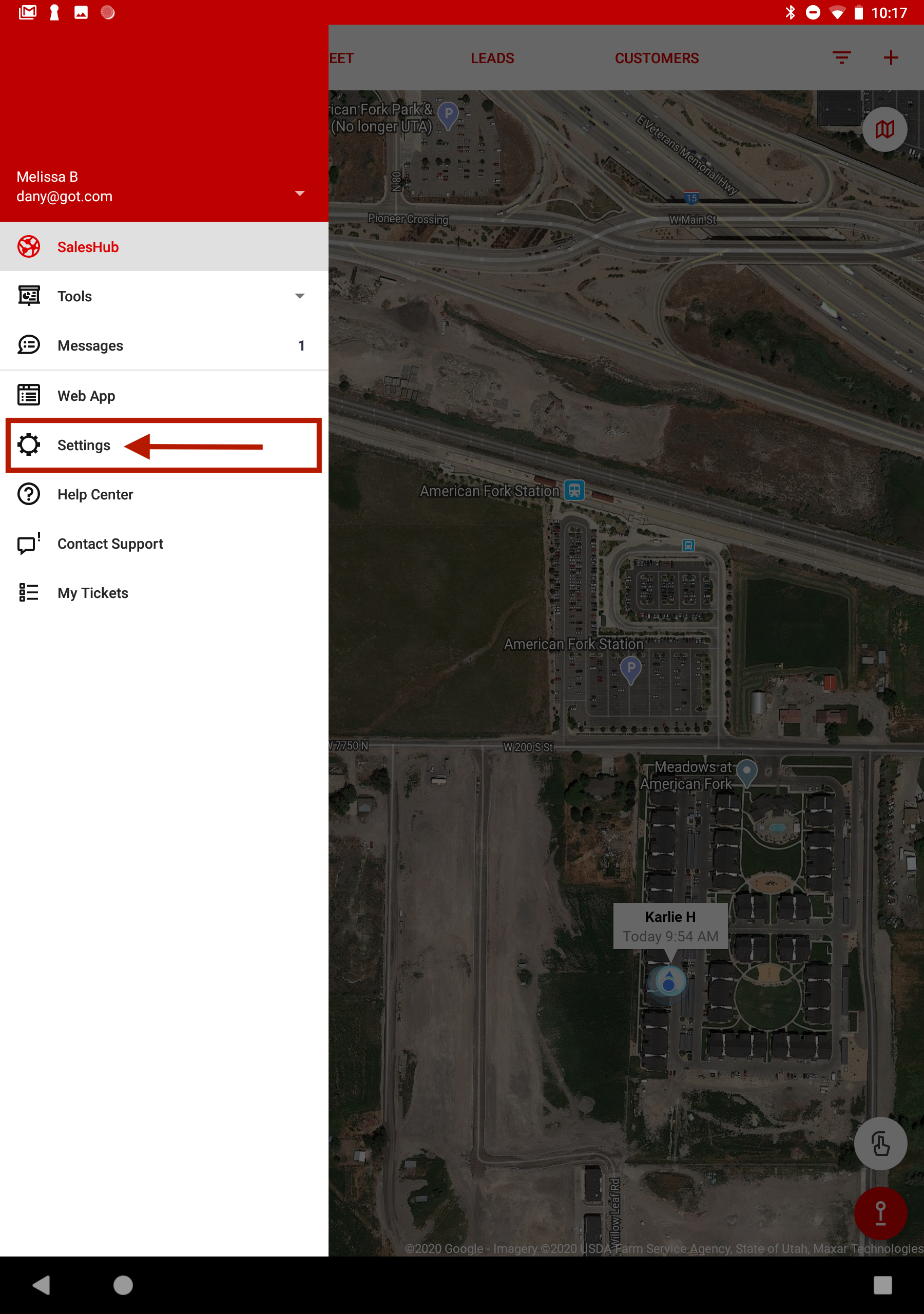The height and width of the screenshot is (1314, 924).
Task: Tap the Android home button
Action: tap(123, 1285)
